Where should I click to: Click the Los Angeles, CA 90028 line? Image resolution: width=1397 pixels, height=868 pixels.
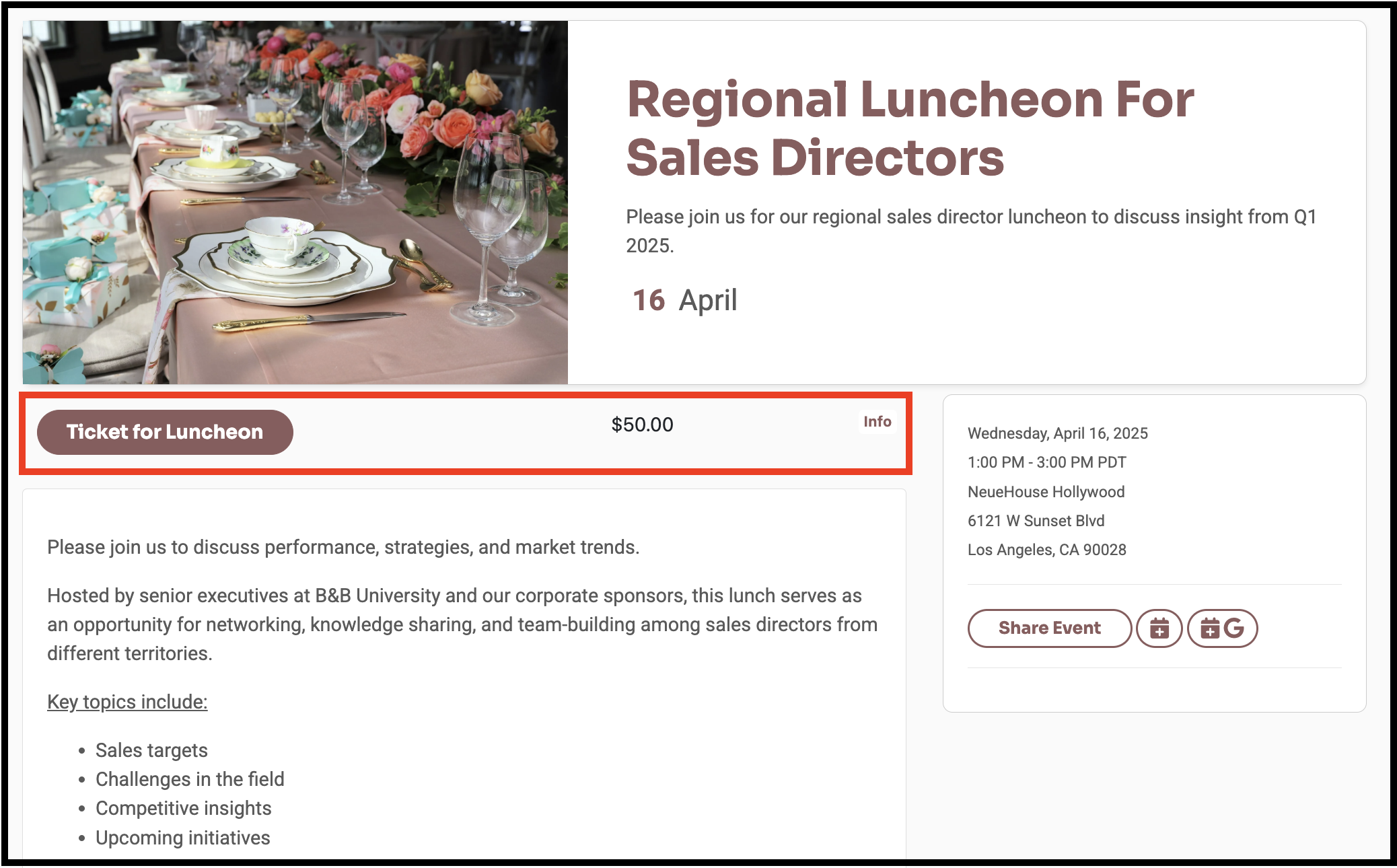pyautogui.click(x=1046, y=550)
